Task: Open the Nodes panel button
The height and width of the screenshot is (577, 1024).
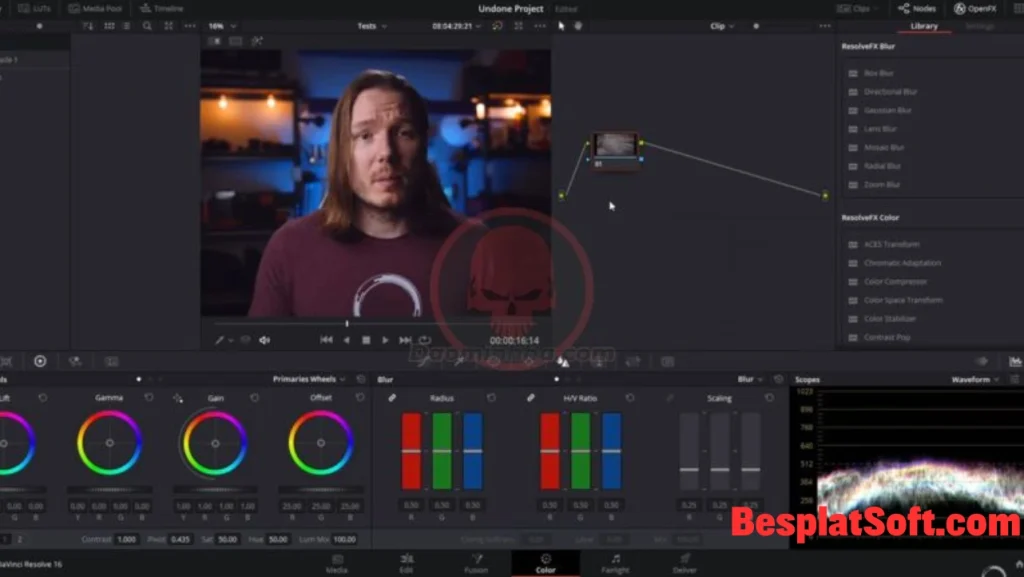Action: click(917, 8)
